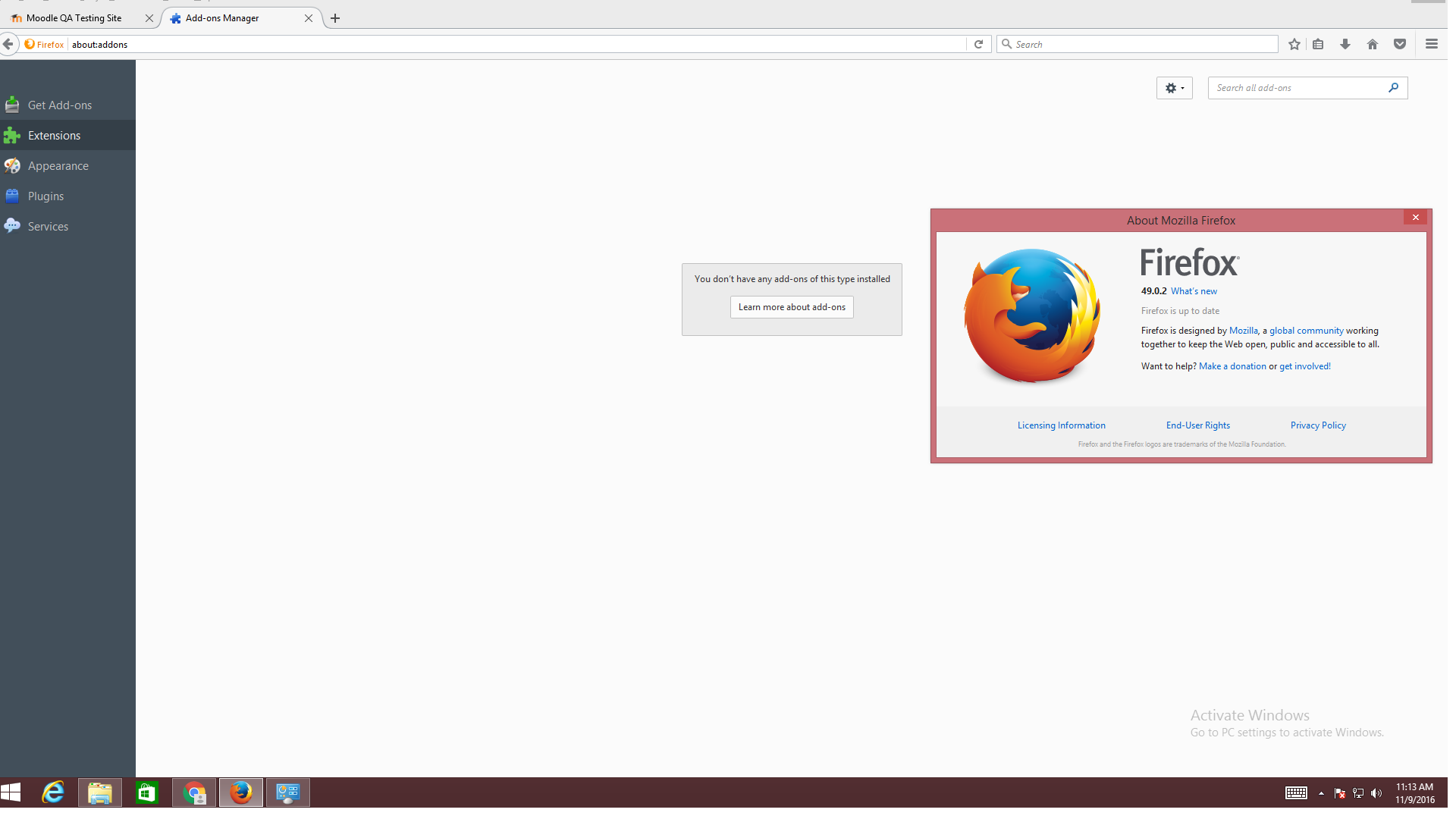Open the on-screen keyboard tray icon
Viewport: 1456px width, 819px height.
(x=1296, y=793)
